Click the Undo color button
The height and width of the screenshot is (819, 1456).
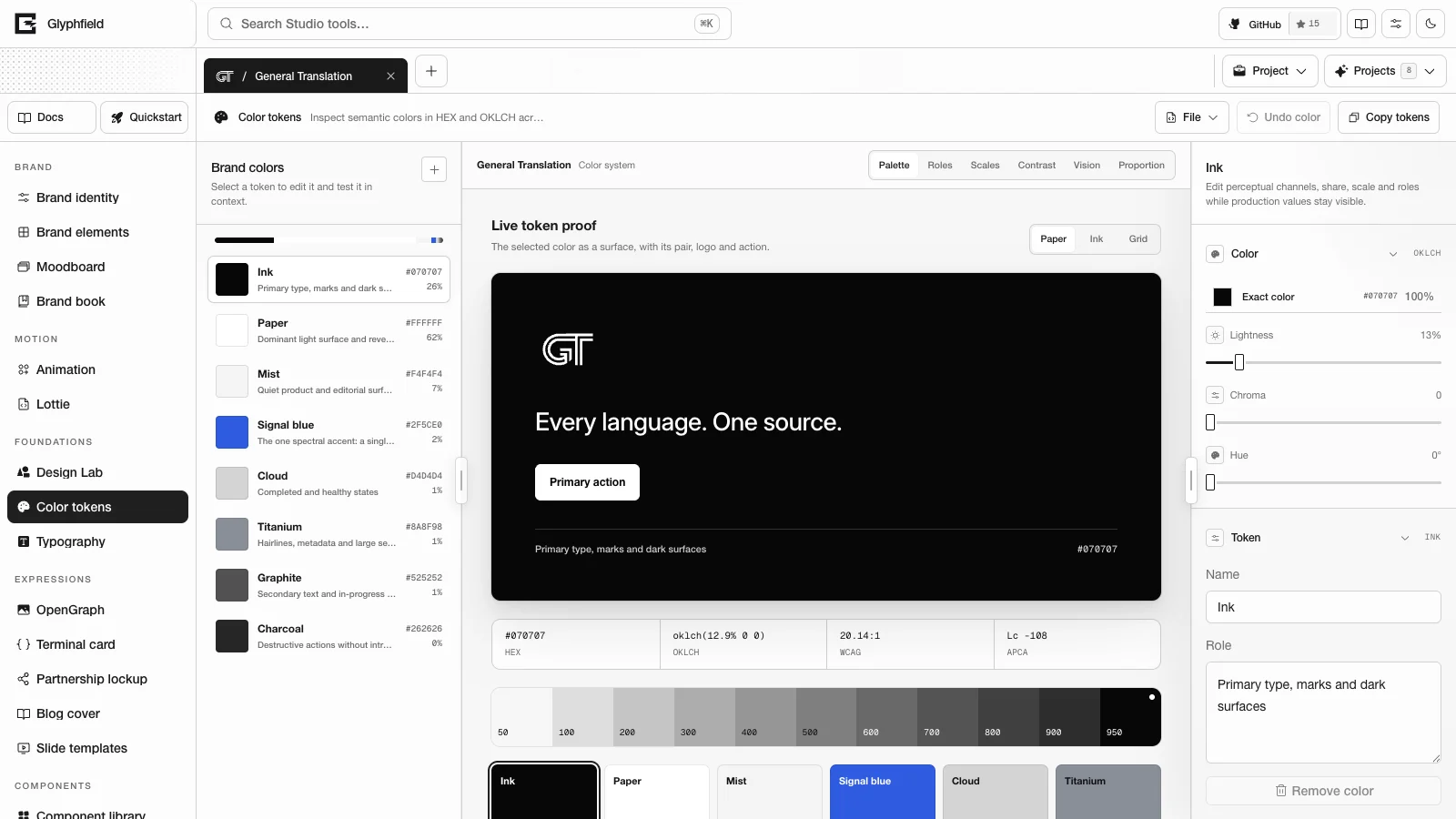click(x=1283, y=117)
